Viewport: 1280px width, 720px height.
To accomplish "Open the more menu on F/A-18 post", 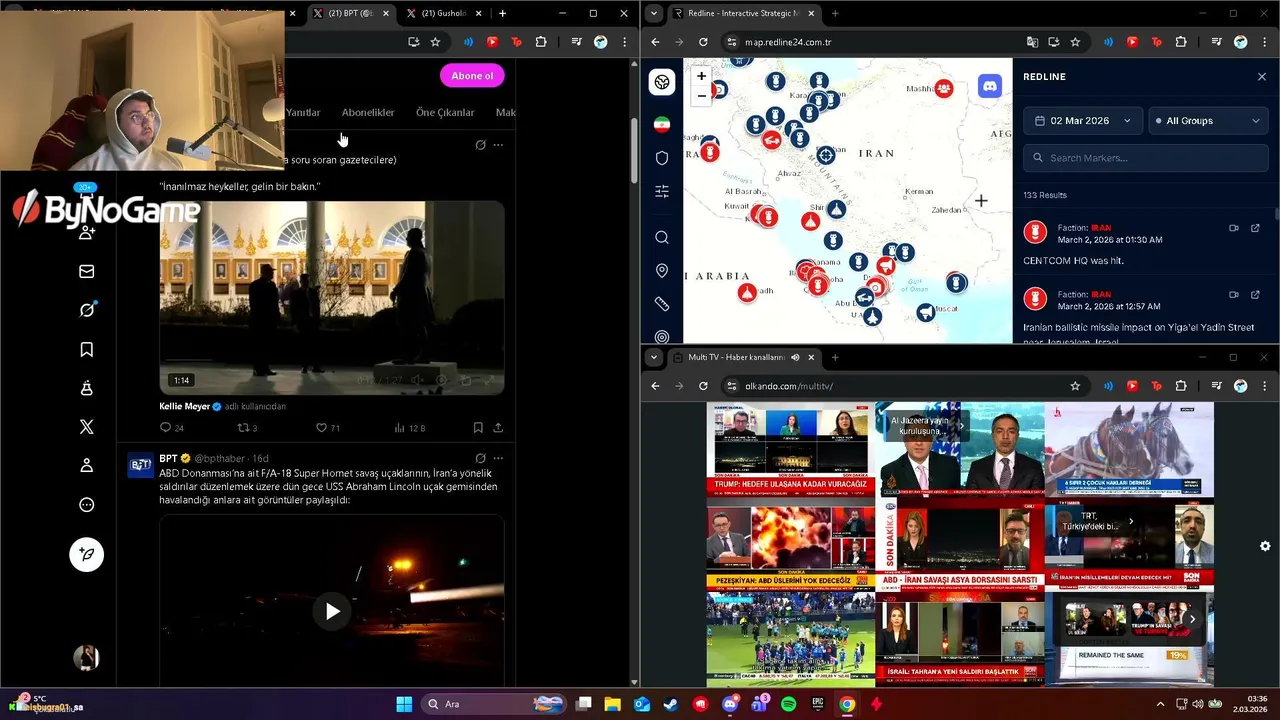I will pyautogui.click(x=498, y=458).
